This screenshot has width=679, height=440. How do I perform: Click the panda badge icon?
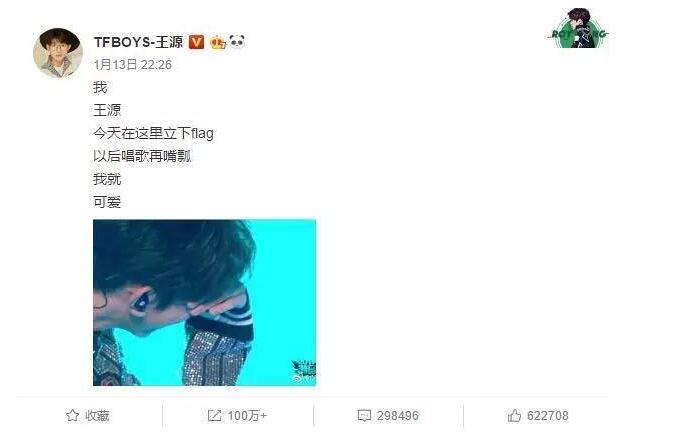click(237, 42)
